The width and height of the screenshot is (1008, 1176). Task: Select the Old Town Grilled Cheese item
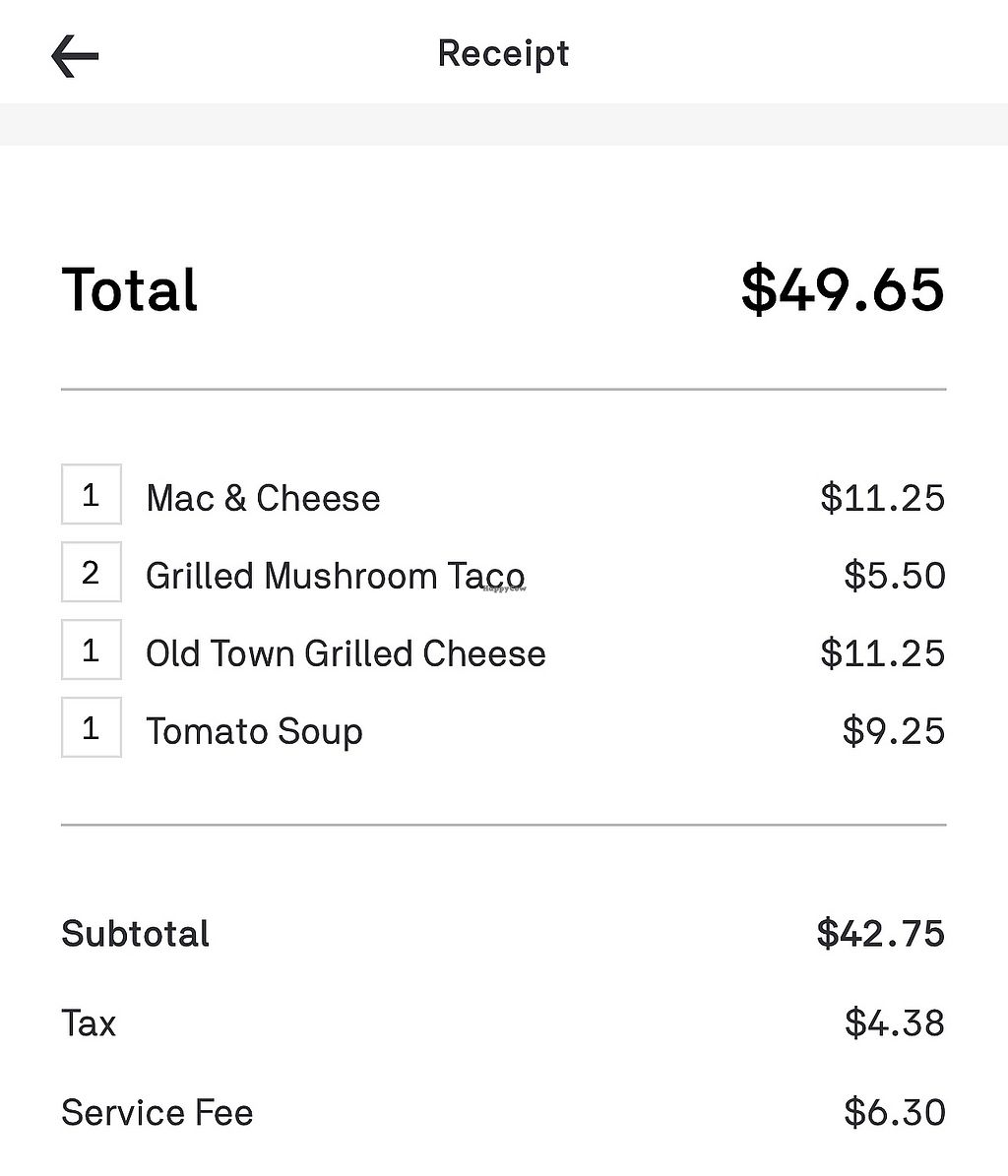(x=346, y=653)
